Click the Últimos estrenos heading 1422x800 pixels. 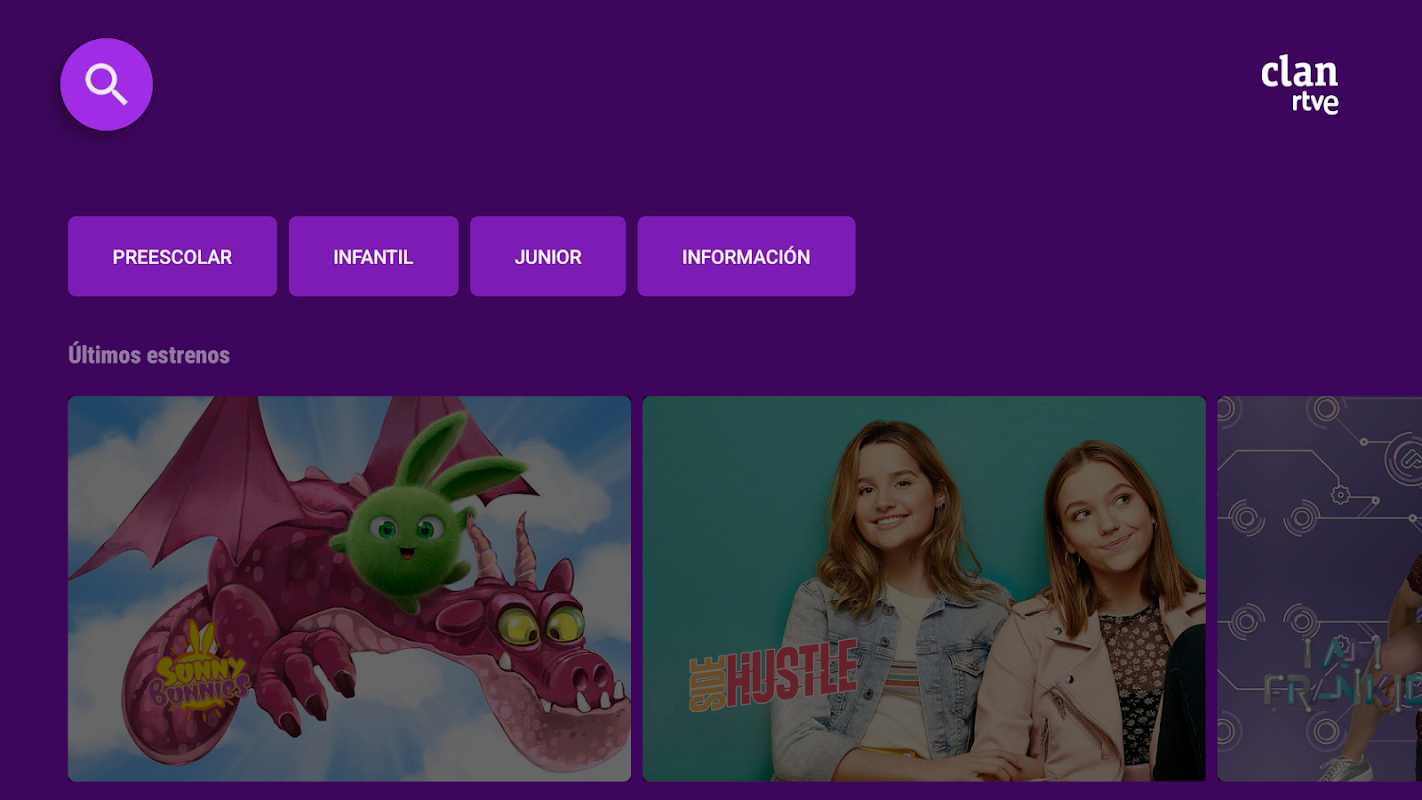149,355
